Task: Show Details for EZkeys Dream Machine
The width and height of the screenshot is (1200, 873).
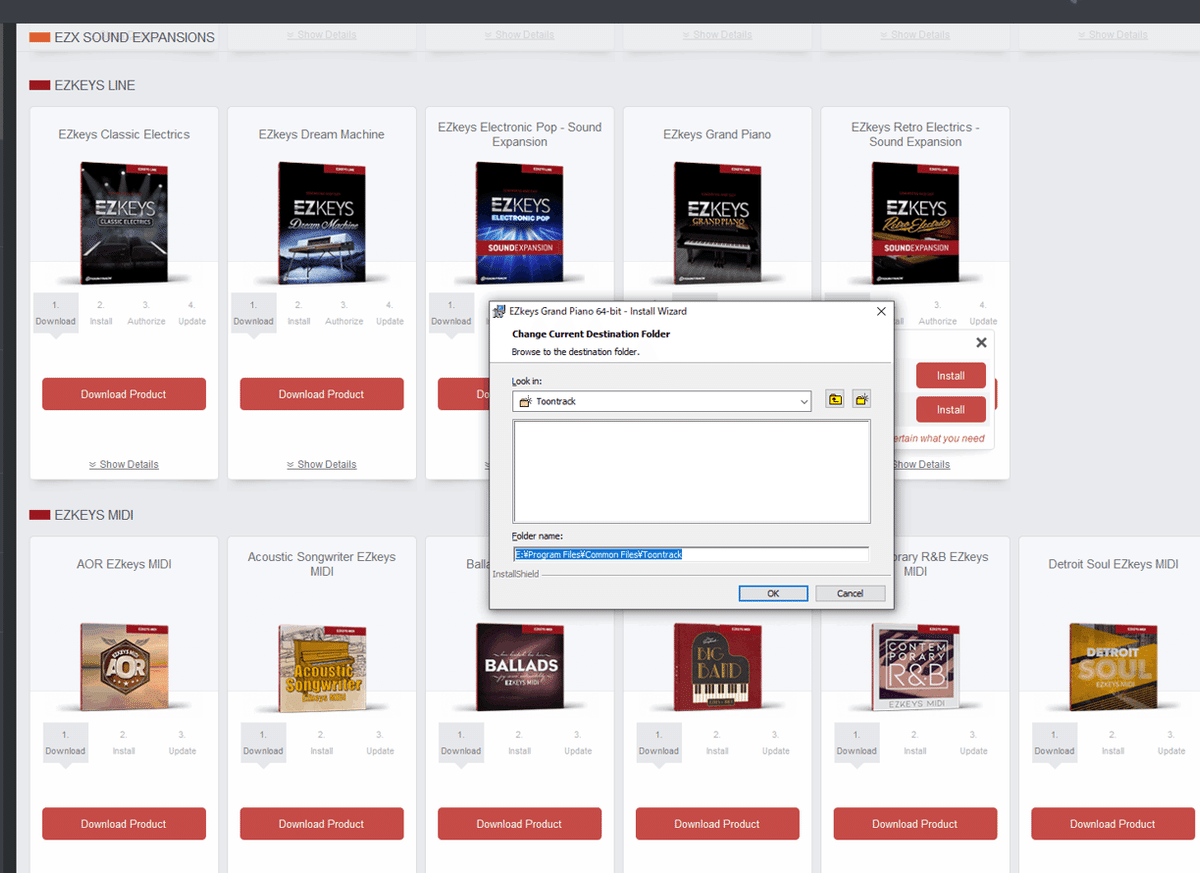Action: pos(322,464)
